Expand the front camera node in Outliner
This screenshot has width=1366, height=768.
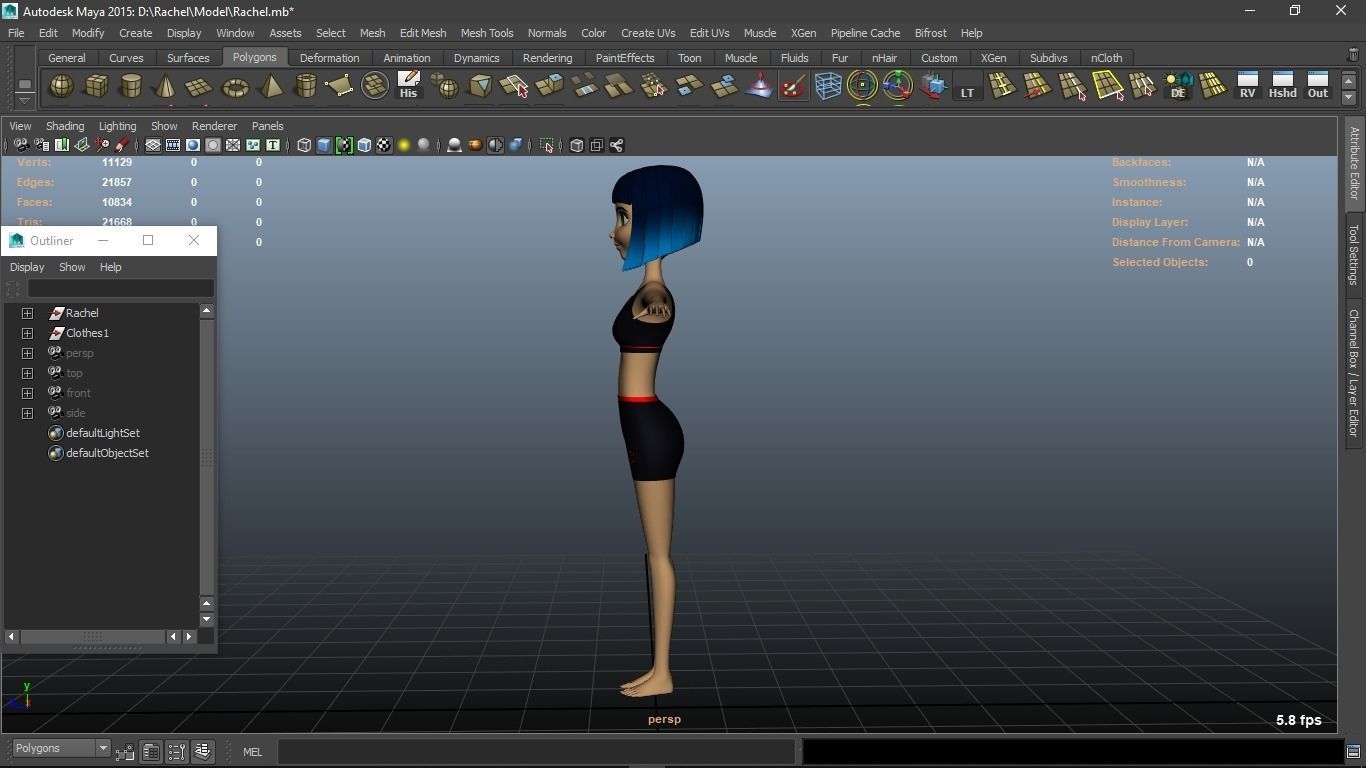tap(28, 393)
